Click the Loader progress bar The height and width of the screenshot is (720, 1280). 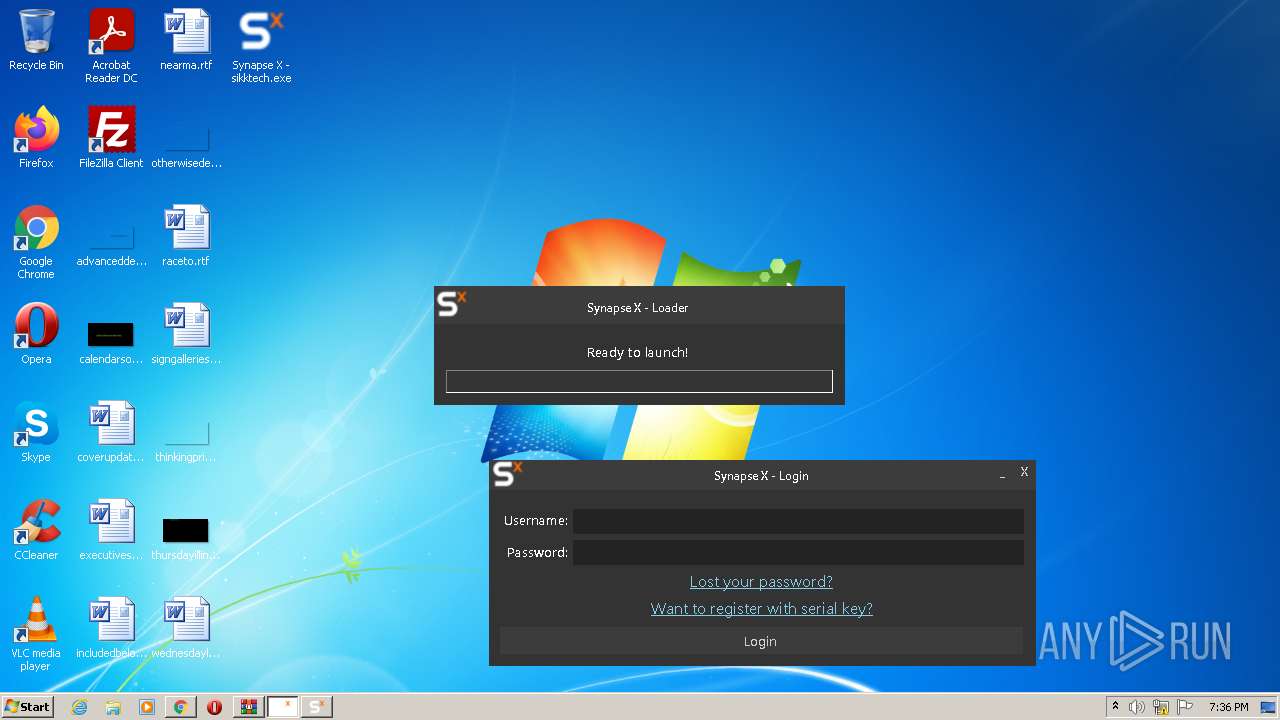[639, 381]
